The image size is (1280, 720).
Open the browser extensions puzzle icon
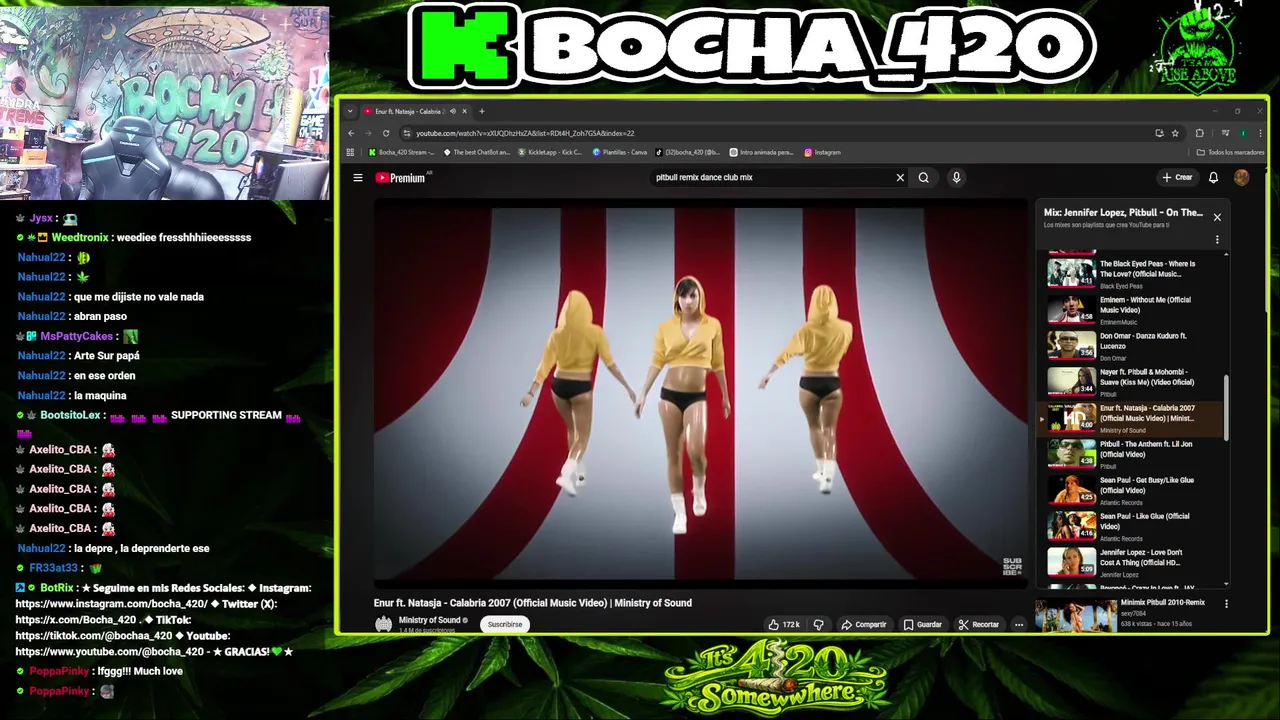click(x=1199, y=133)
